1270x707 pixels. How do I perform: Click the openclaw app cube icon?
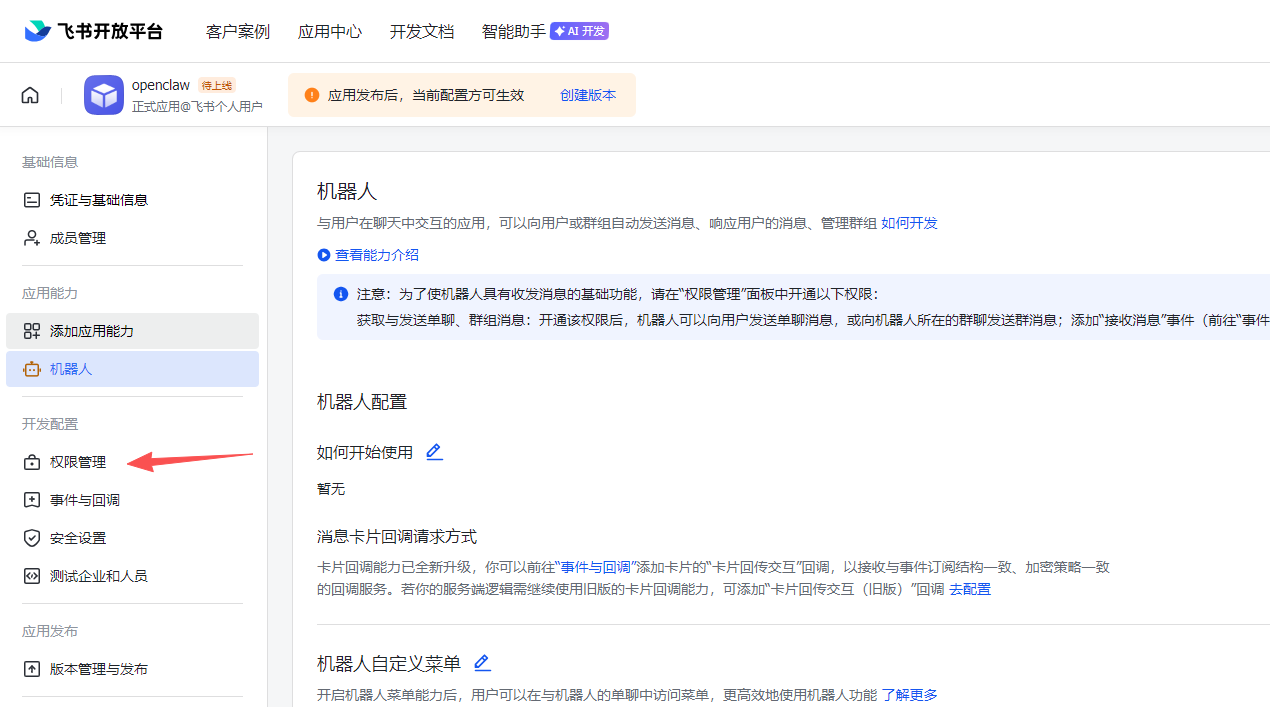[104, 95]
